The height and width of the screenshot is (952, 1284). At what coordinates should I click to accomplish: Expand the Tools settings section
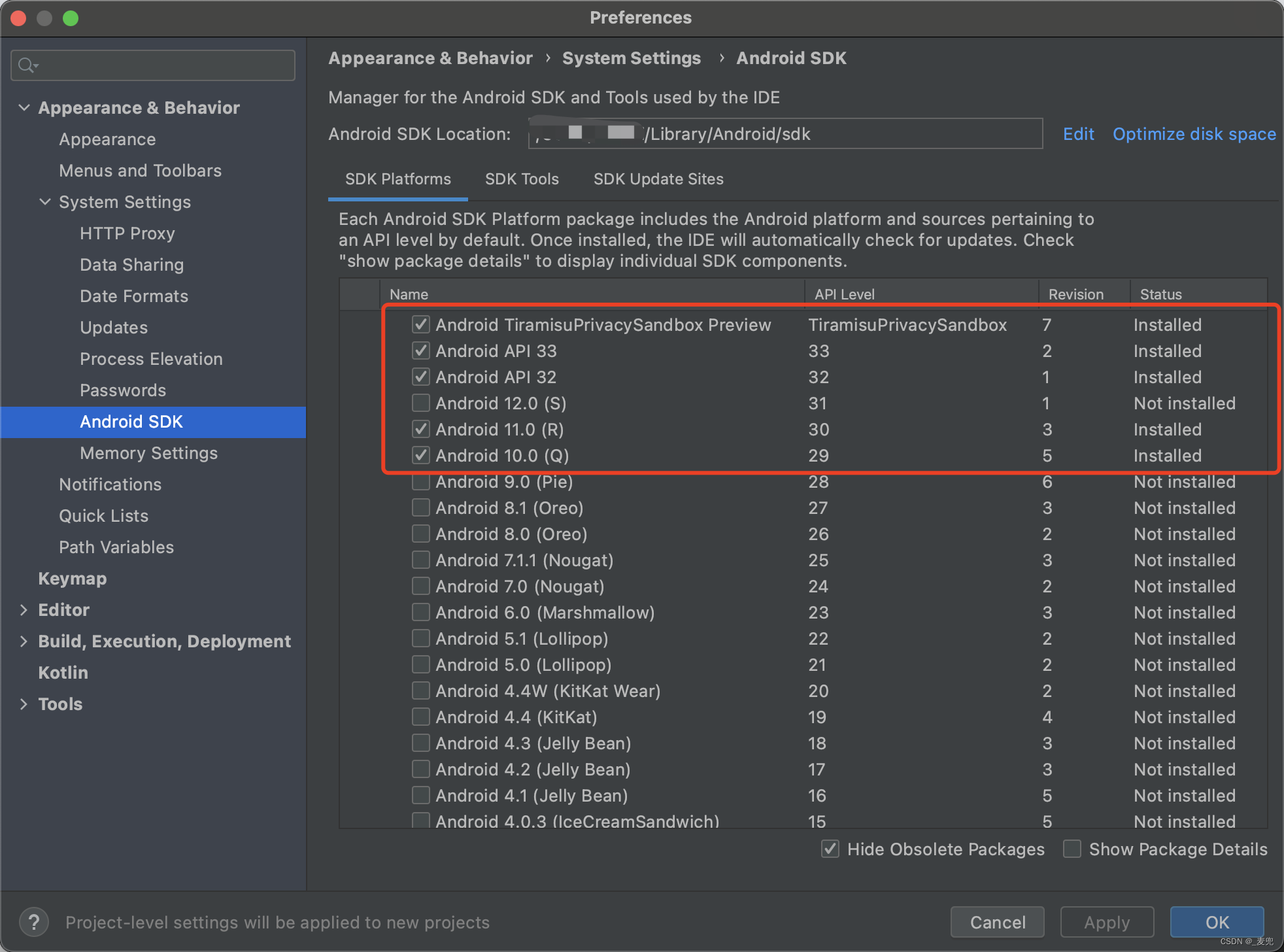(x=24, y=704)
